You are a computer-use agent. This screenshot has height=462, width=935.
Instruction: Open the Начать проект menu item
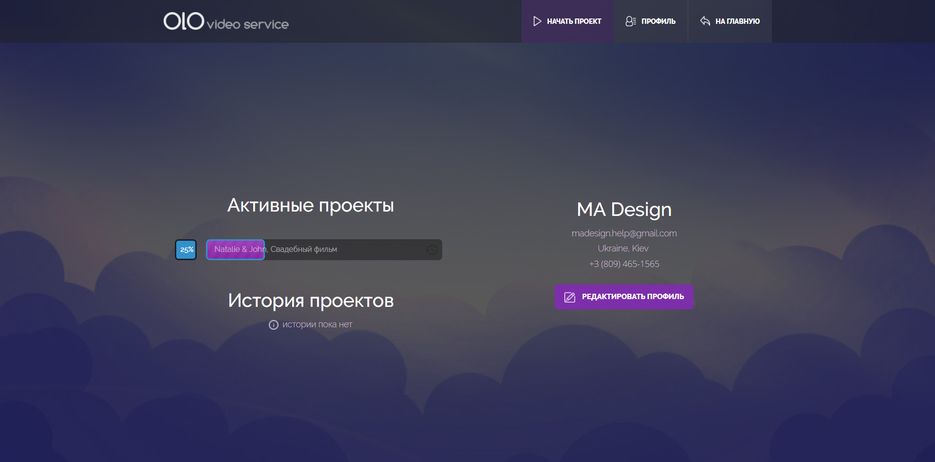coord(567,21)
